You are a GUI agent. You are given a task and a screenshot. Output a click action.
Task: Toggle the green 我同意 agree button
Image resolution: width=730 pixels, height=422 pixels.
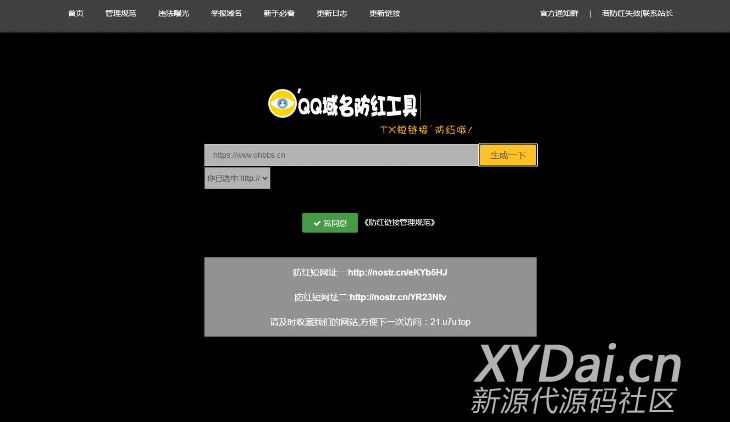pos(330,223)
